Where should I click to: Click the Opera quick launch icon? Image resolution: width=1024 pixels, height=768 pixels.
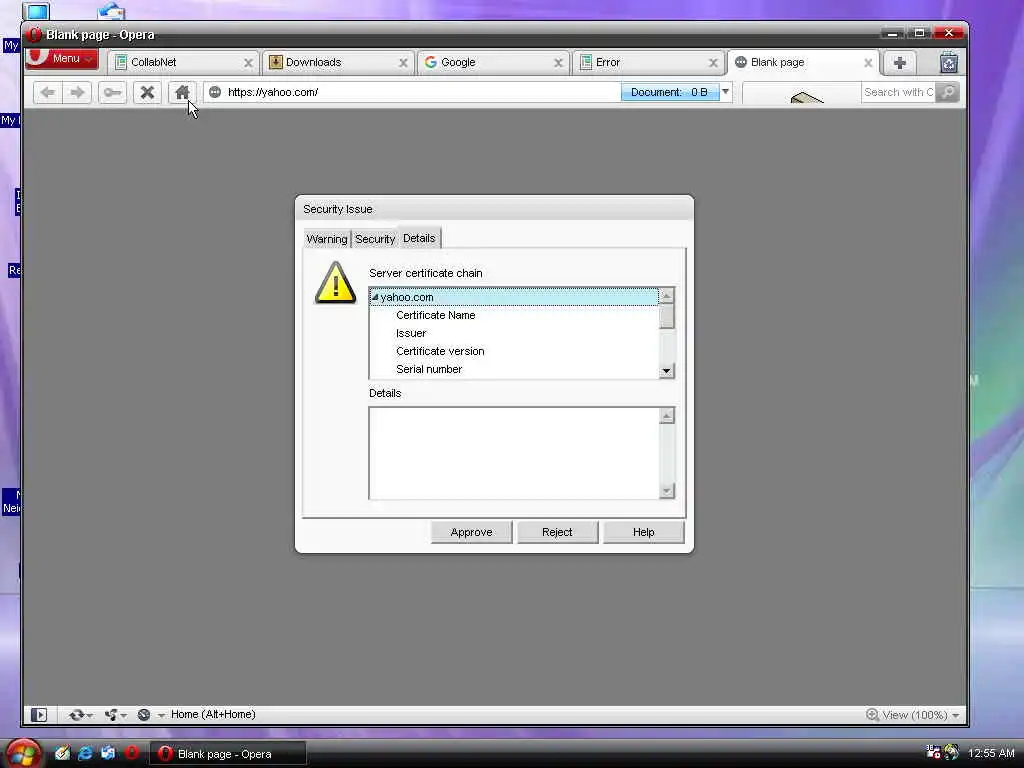pyautogui.click(x=131, y=753)
